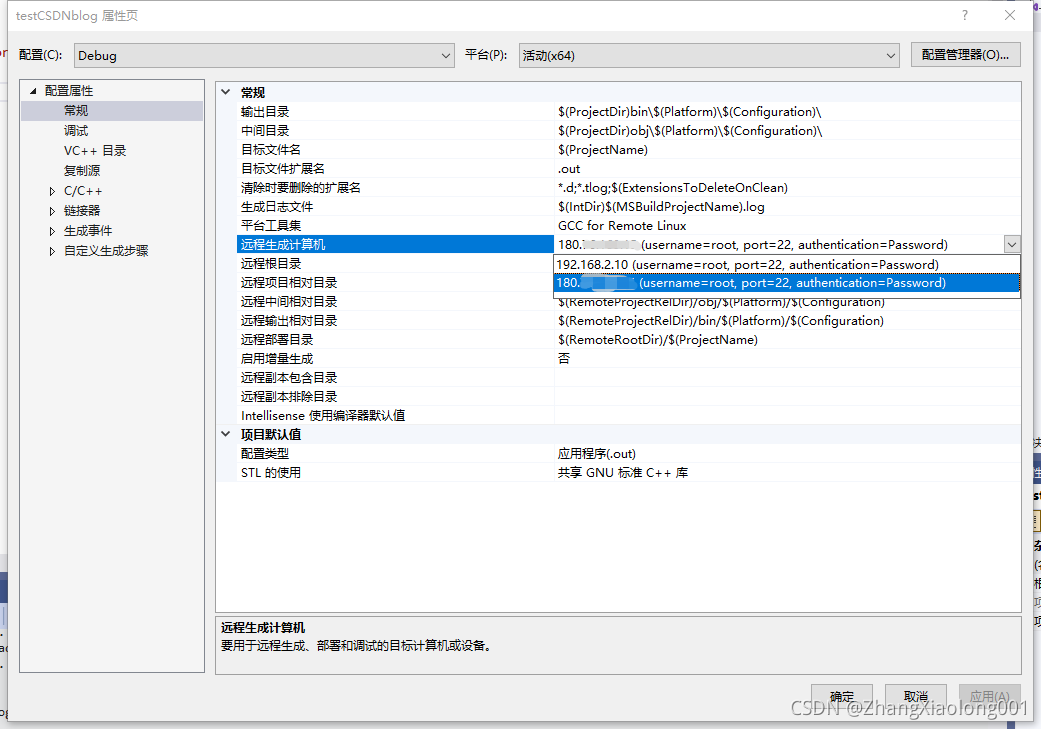Screen dimensions: 1041x729
Task: Click the 远程中间相对目录 property row
Action: pos(629,302)
